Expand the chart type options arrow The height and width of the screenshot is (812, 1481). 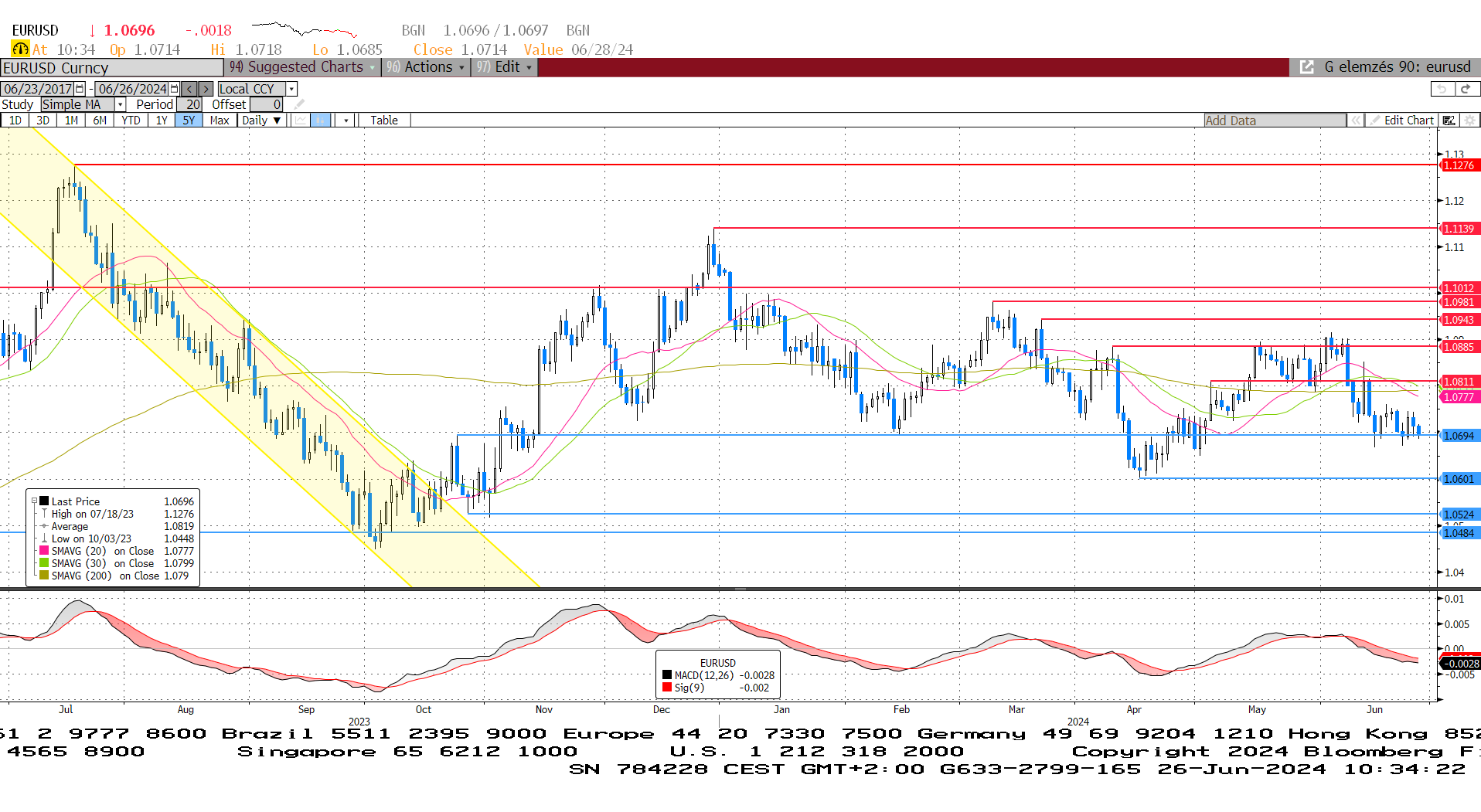point(346,121)
